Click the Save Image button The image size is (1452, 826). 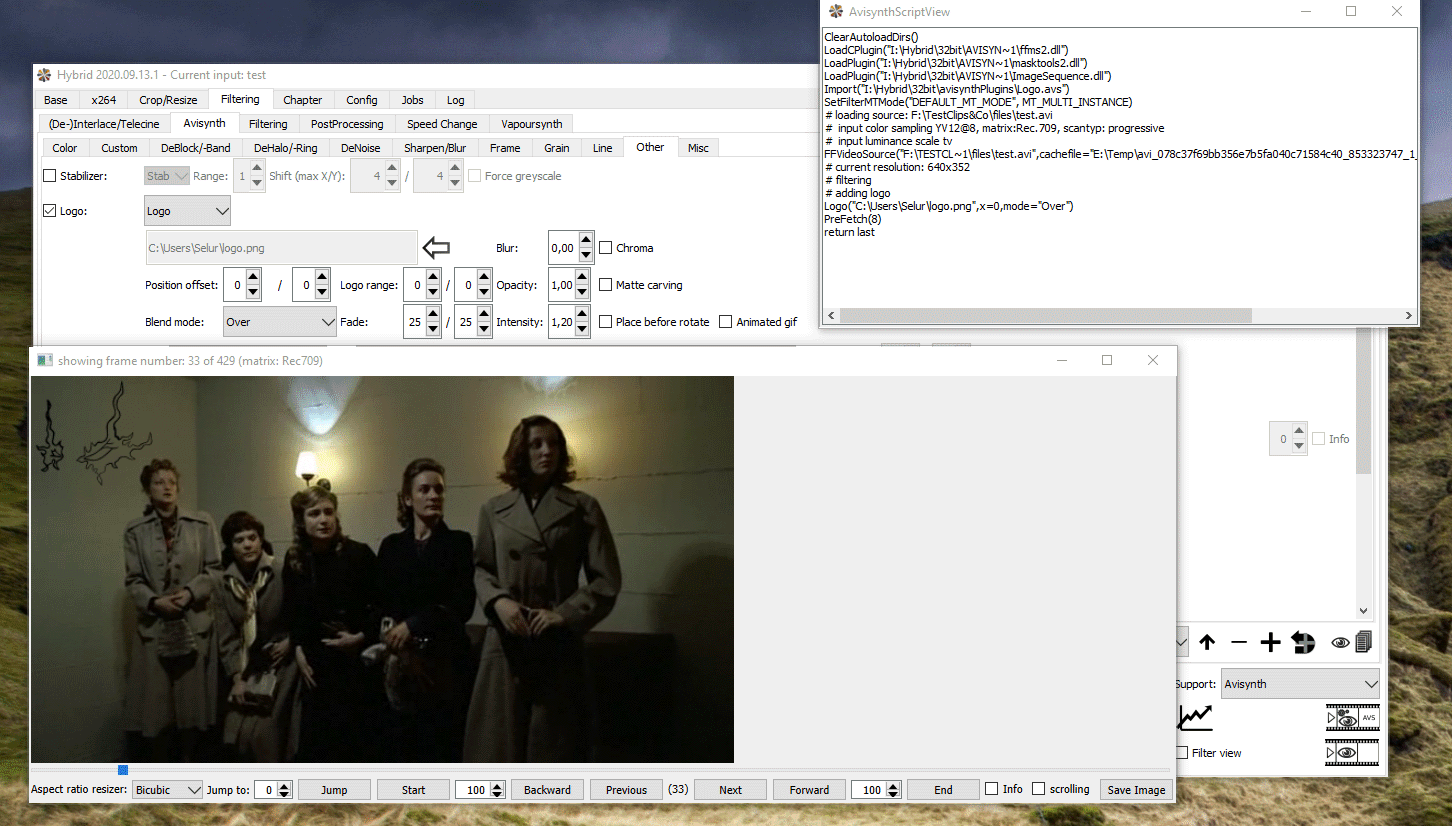point(1135,790)
